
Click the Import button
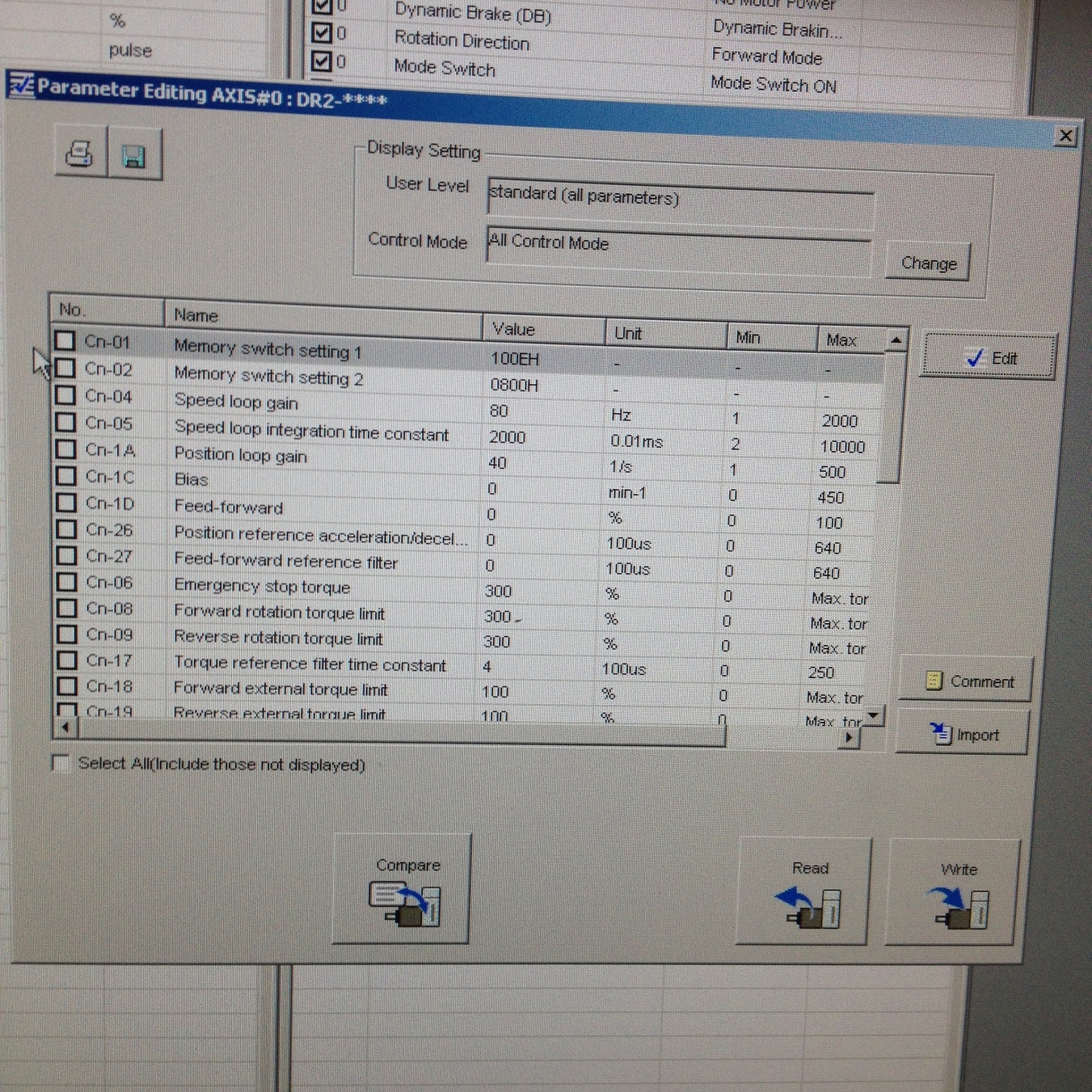(x=964, y=733)
